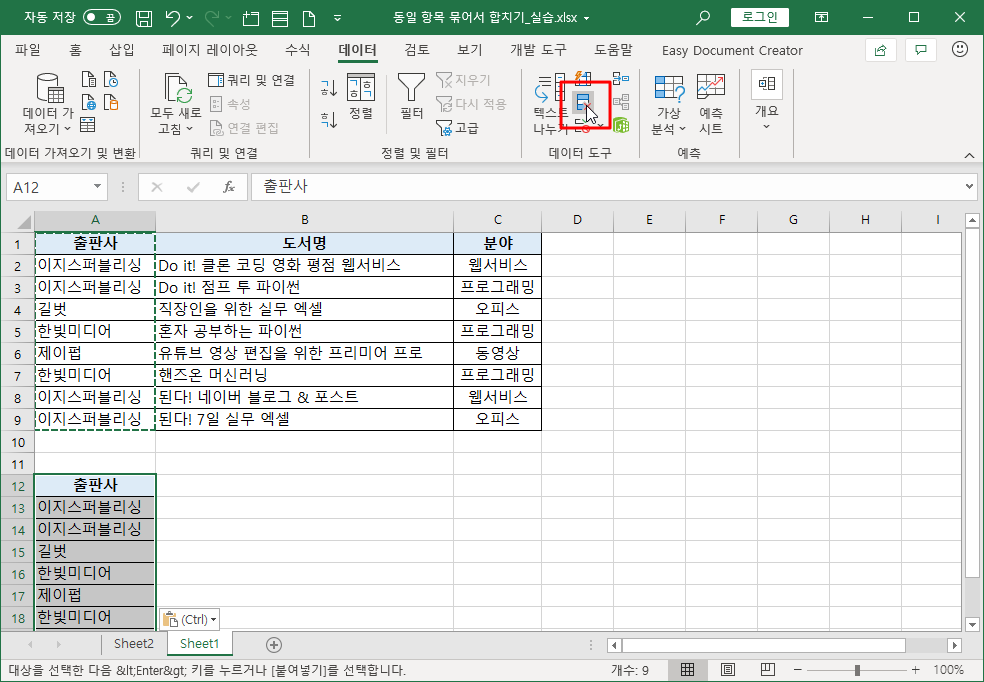
Task: Click the 로그인 sign-in button
Action: 760,17
